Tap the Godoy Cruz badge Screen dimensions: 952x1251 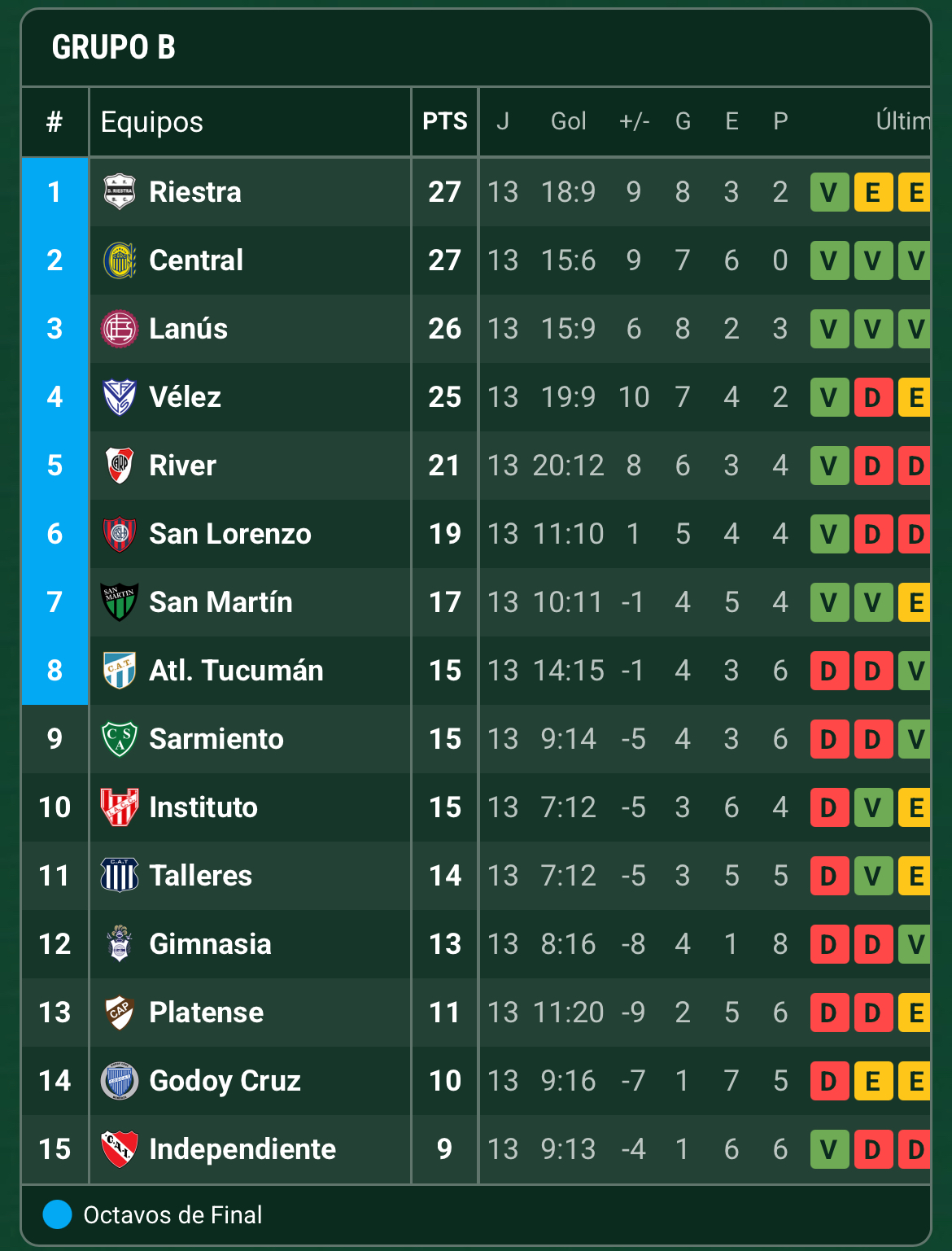click(x=120, y=1081)
